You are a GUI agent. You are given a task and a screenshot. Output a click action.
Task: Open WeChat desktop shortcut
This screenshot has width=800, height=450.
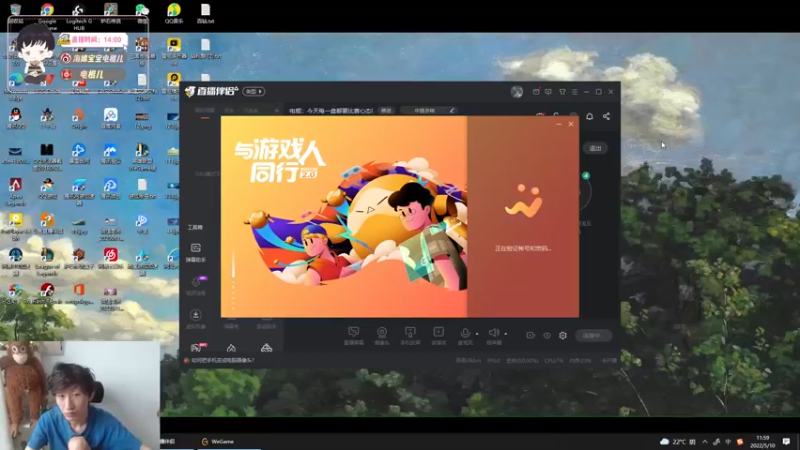[142, 14]
